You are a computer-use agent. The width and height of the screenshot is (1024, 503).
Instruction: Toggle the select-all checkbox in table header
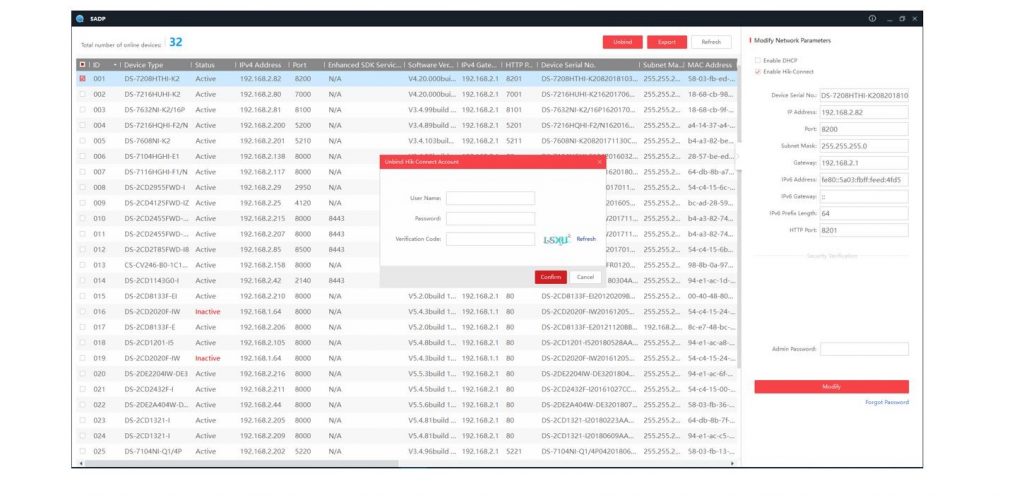coord(82,64)
